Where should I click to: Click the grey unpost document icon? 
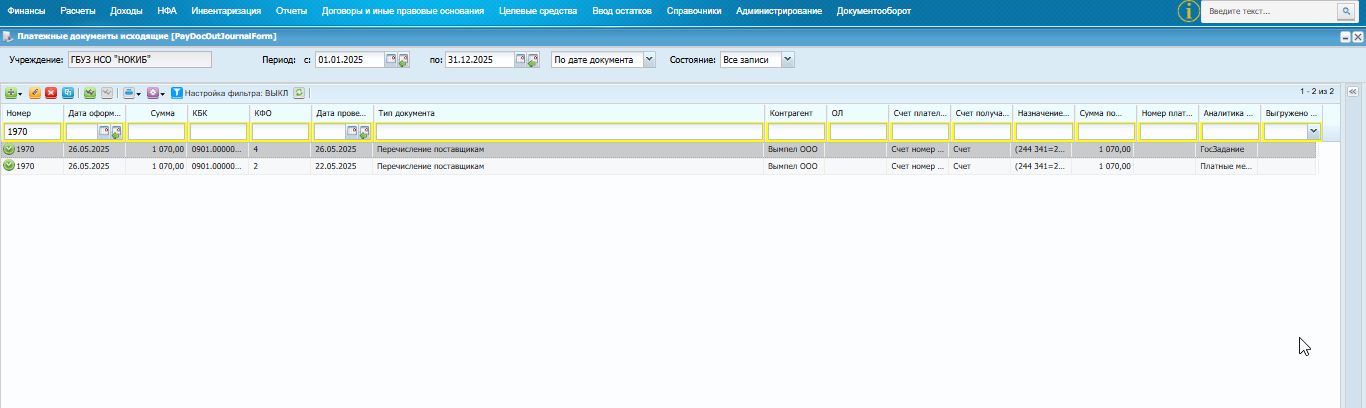pos(107,93)
